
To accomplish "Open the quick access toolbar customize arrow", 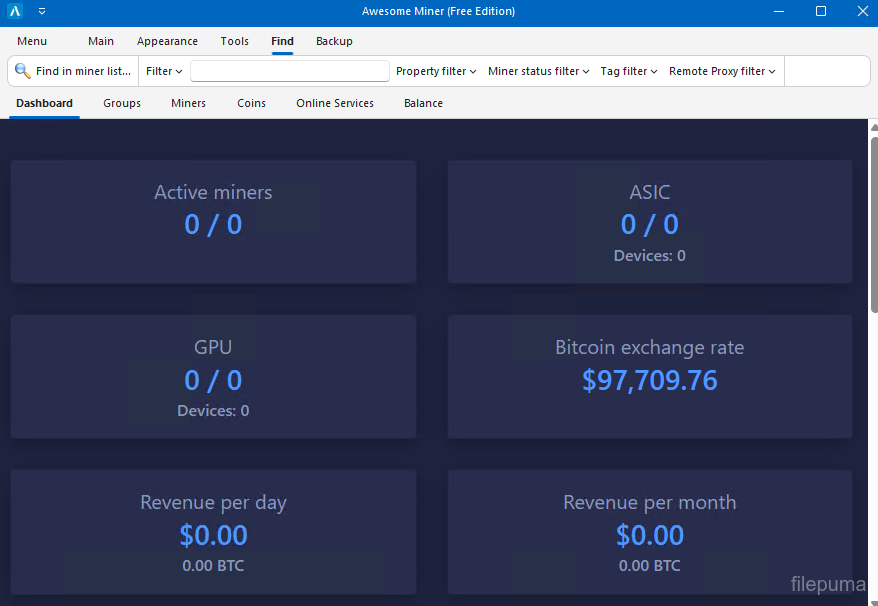I will pyautogui.click(x=42, y=12).
